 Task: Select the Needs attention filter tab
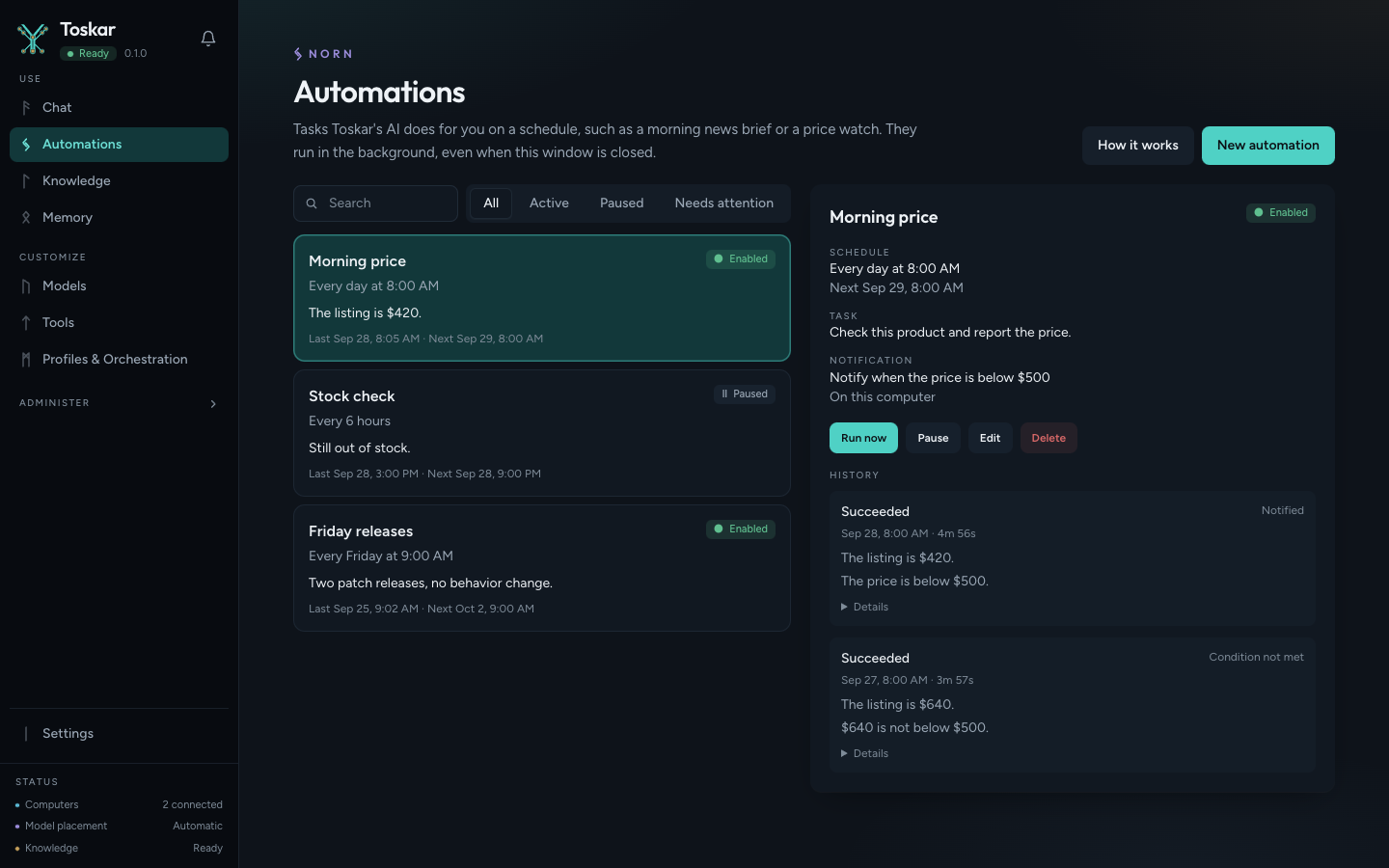pyautogui.click(x=723, y=203)
